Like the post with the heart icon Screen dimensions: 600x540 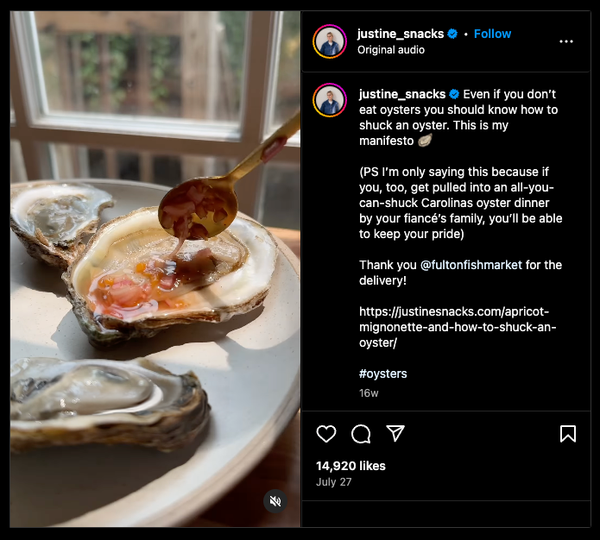326,434
